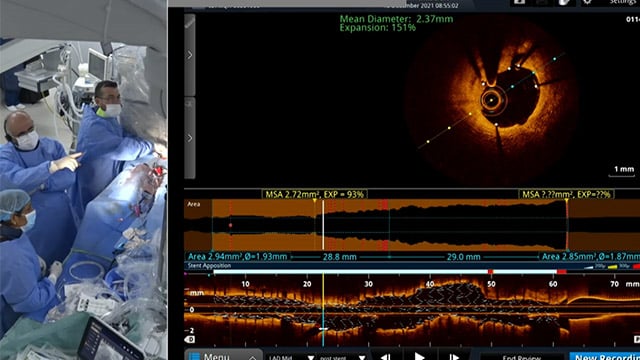Click Area 2.85mm², Ø=1.87mm distal reference

pos(590,257)
